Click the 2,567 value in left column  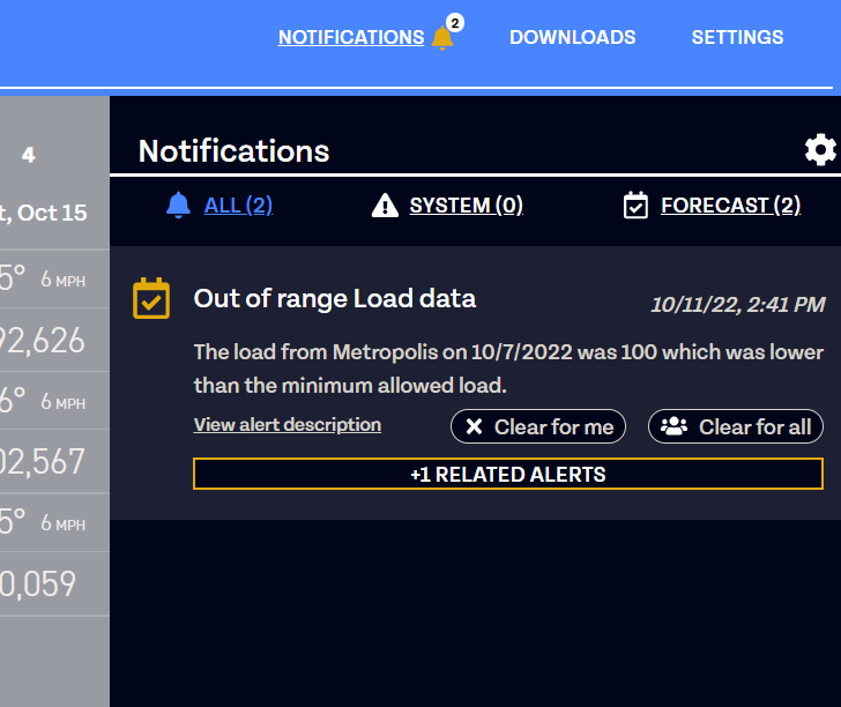42,461
